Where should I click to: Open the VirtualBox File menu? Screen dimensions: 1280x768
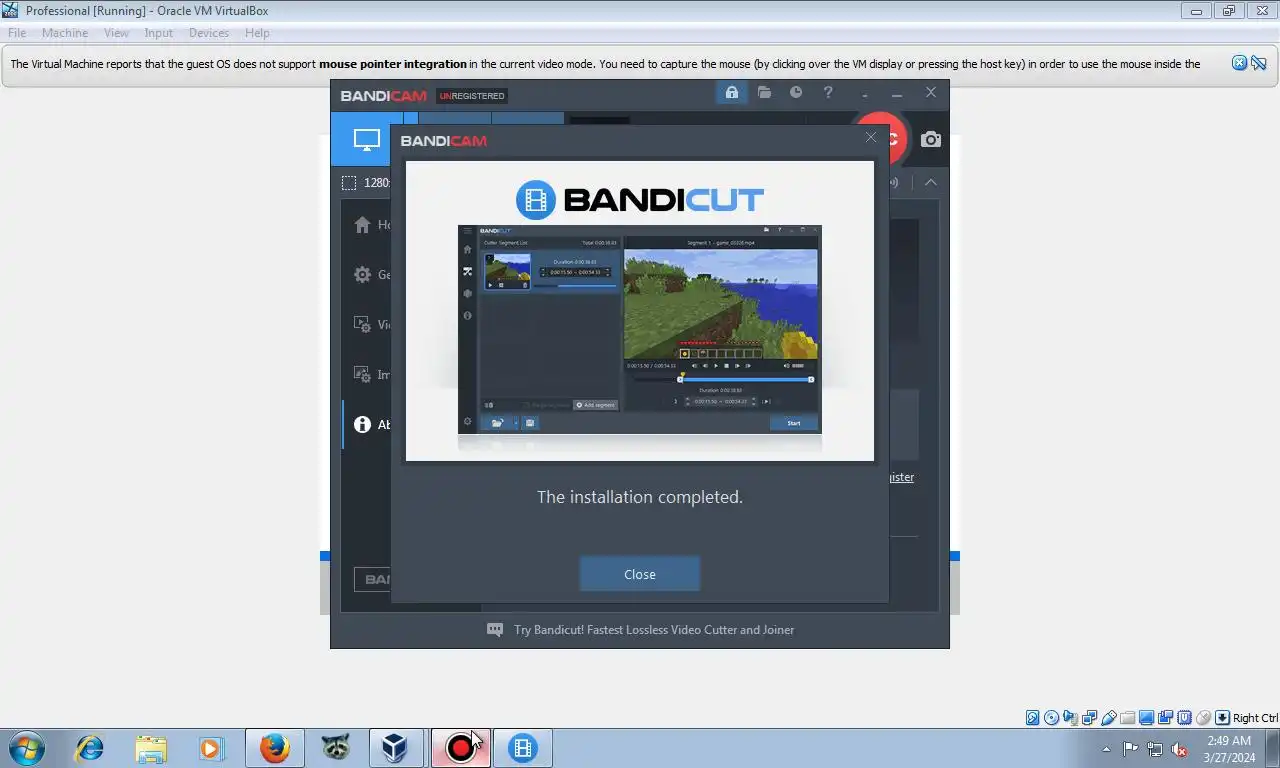pos(17,33)
